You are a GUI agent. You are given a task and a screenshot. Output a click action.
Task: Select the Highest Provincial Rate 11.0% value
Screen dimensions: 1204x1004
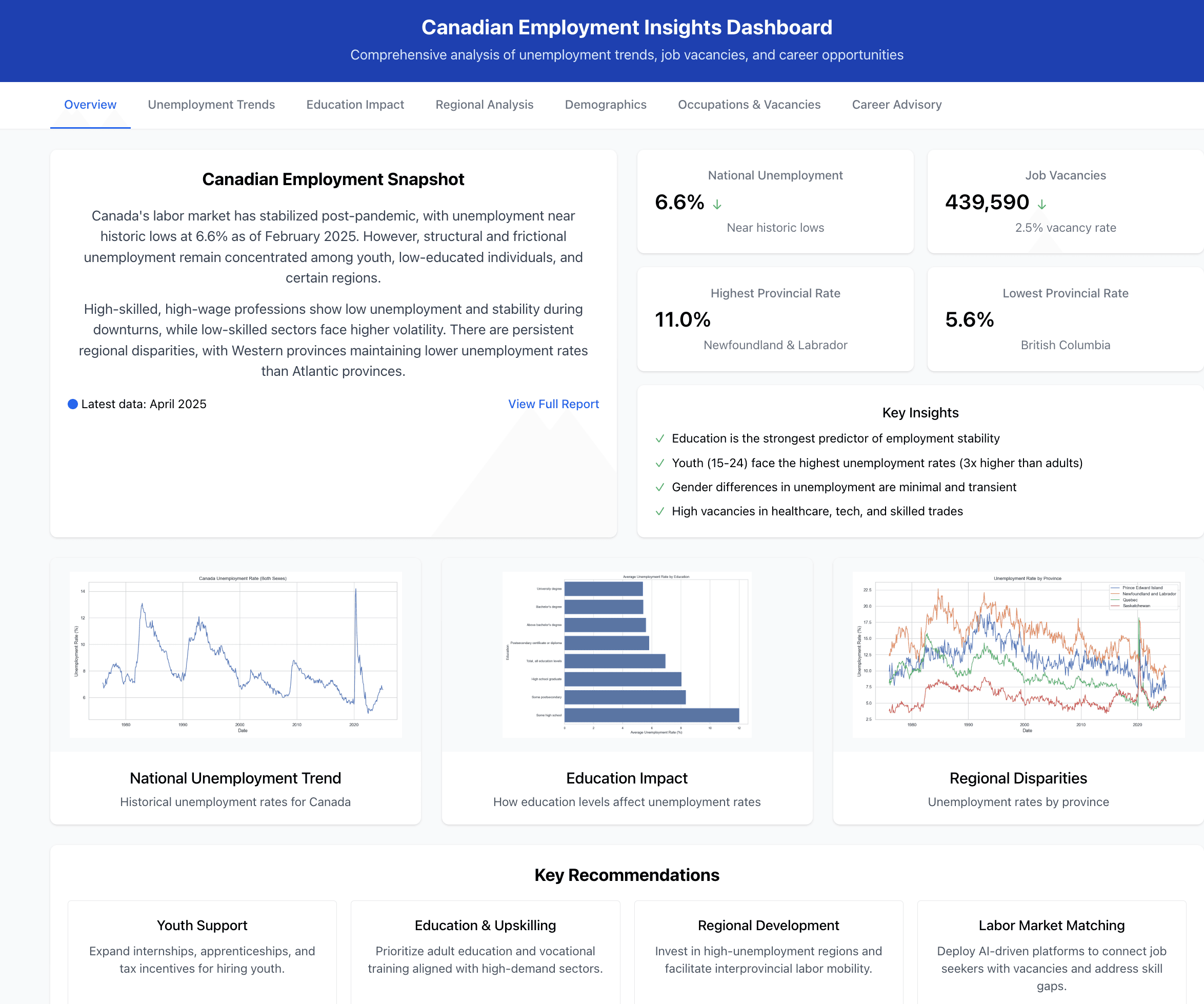(x=683, y=320)
